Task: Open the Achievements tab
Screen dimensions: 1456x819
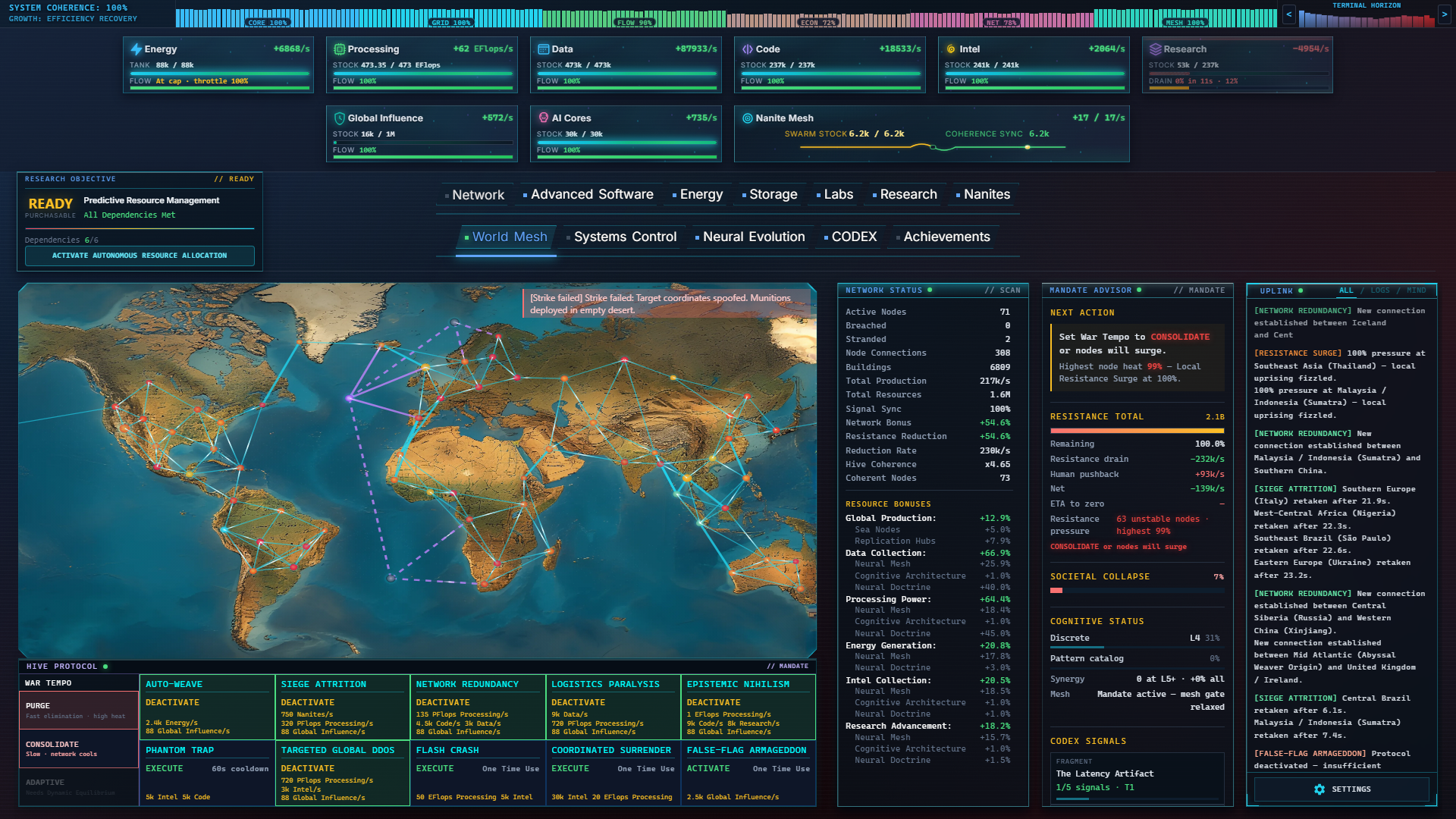Action: pyautogui.click(x=943, y=237)
